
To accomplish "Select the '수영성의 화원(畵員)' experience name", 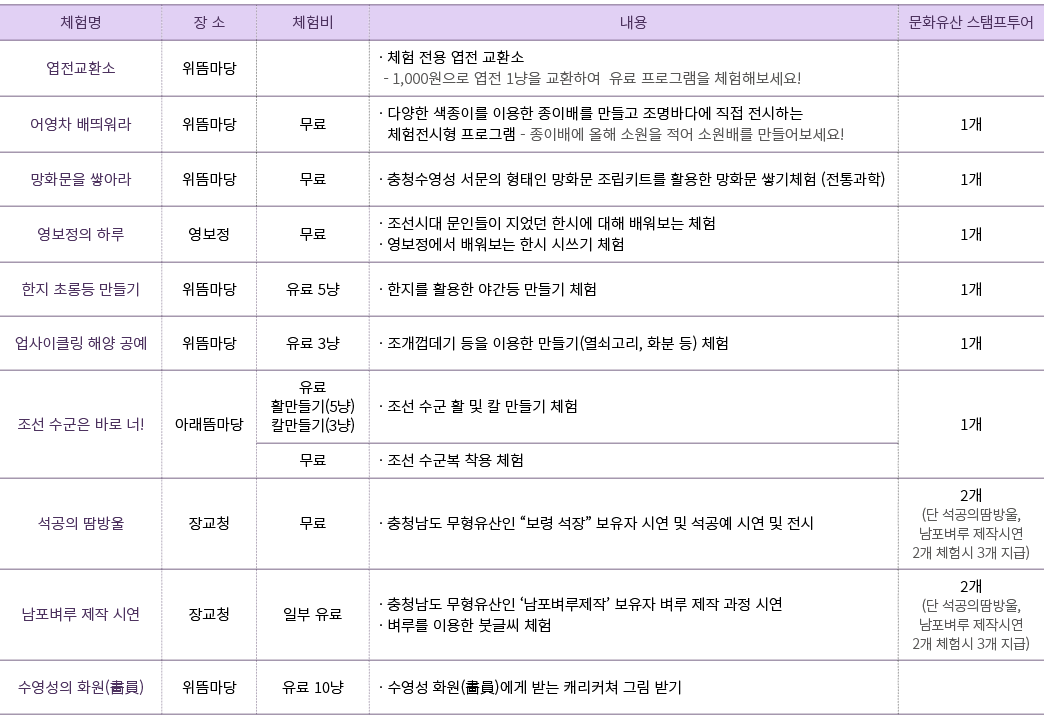I will tap(81, 688).
